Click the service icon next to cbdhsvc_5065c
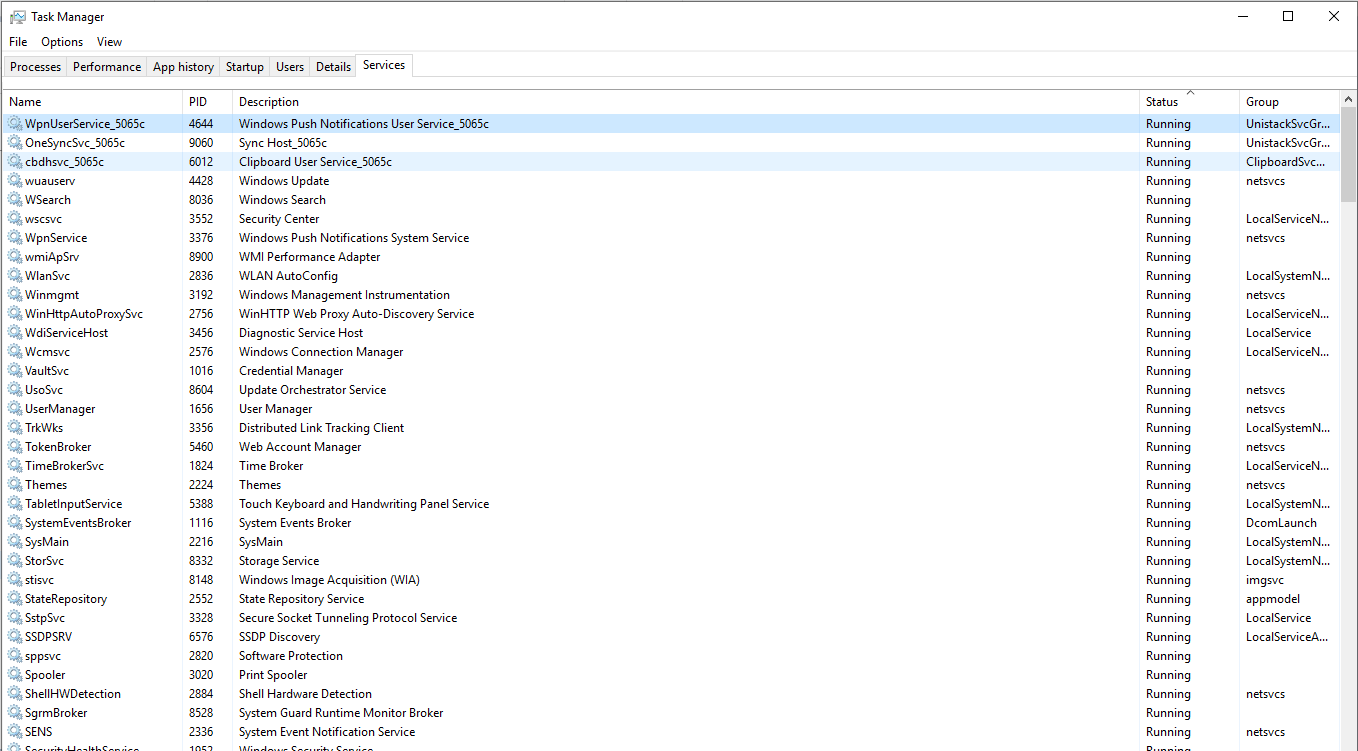This screenshot has width=1358, height=751. pos(15,162)
